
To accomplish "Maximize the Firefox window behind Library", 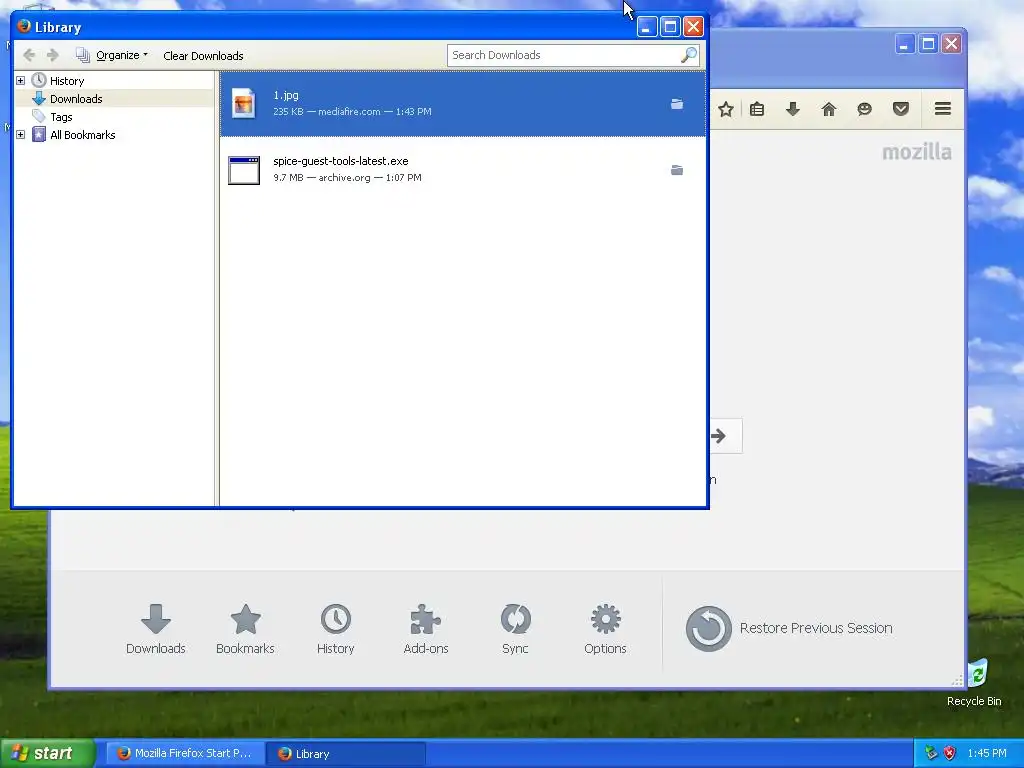I will point(928,44).
